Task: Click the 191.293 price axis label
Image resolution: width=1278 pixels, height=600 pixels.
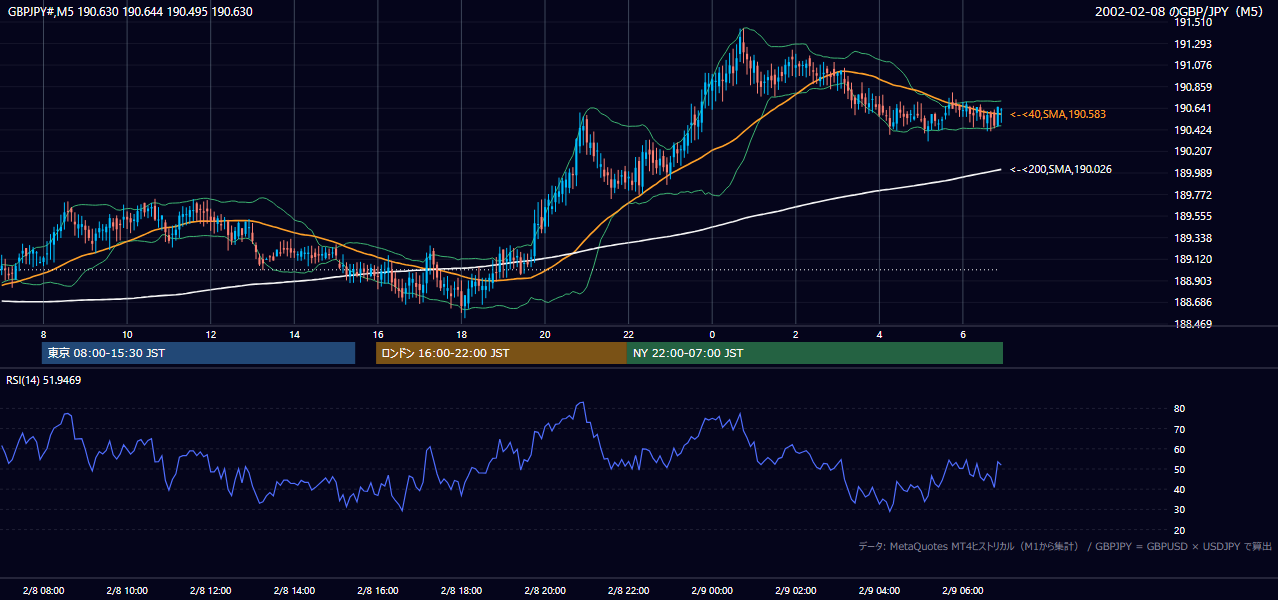Action: point(1193,44)
